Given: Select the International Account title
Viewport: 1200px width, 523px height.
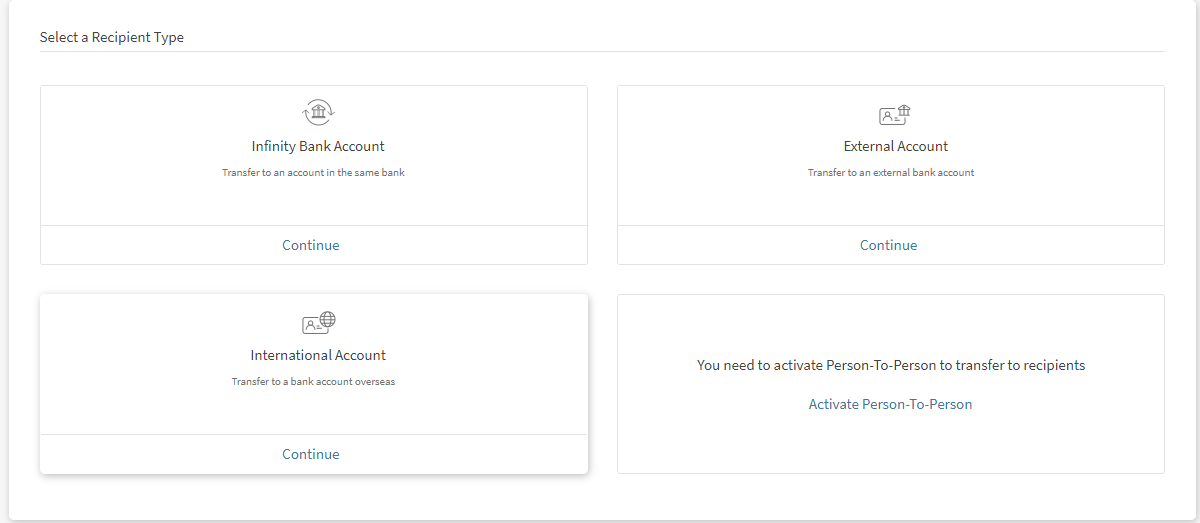Looking at the screenshot, I should (x=318, y=355).
